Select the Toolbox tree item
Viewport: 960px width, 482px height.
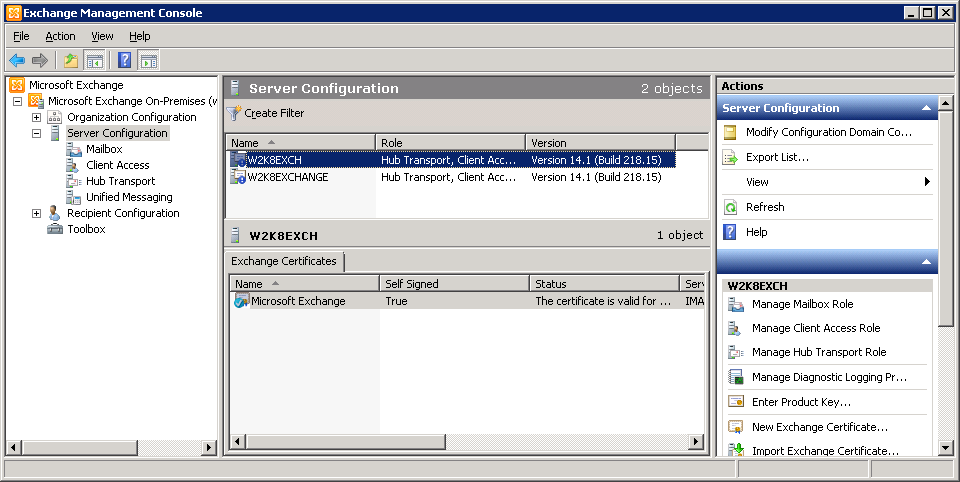86,229
